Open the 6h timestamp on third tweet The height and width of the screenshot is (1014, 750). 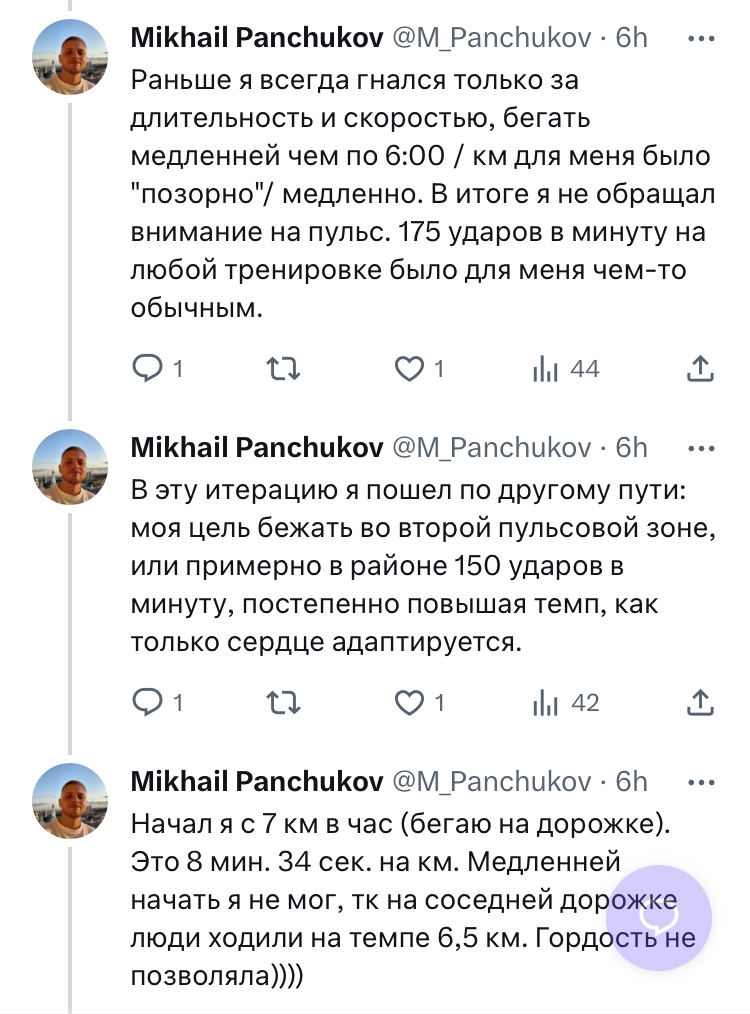(632, 781)
